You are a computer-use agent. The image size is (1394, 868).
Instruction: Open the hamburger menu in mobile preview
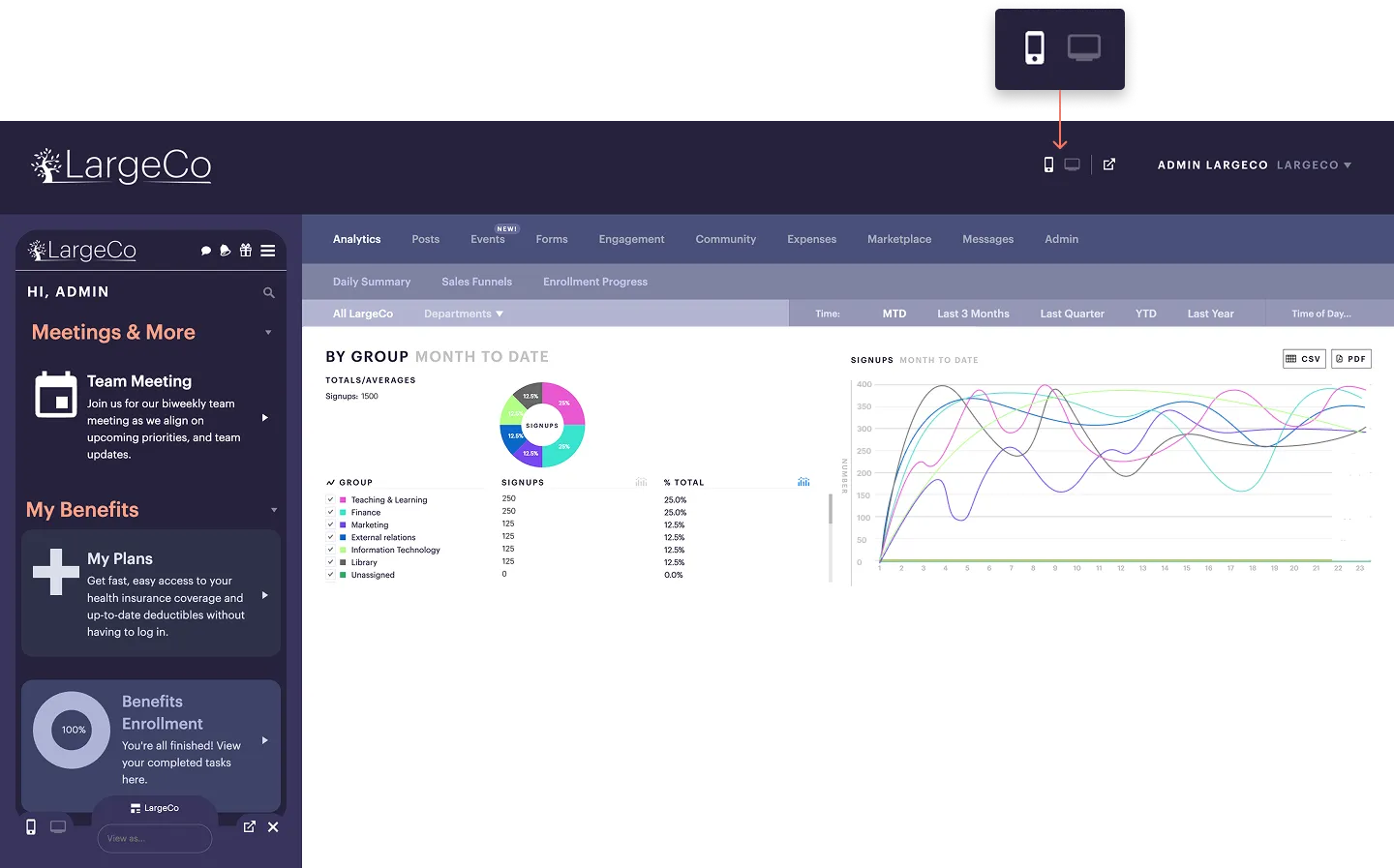click(x=268, y=251)
